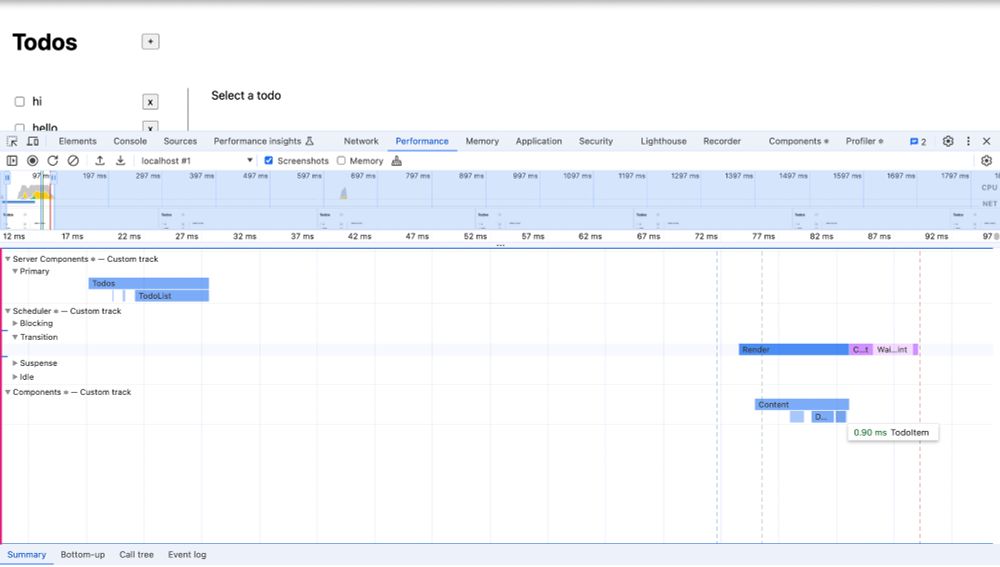1000x567 pixels.
Task: Collapse the Server Components custom track
Action: 8,259
